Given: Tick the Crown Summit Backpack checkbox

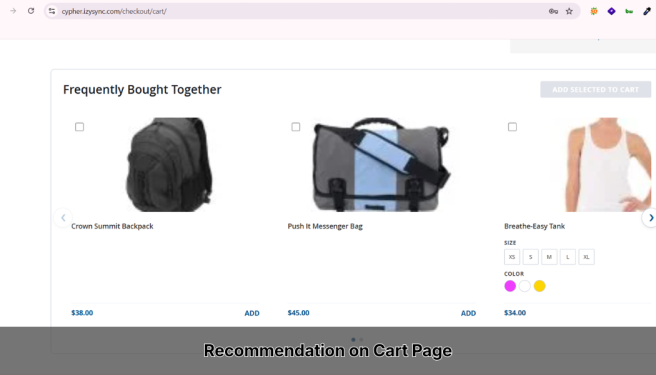Looking at the screenshot, I should (x=79, y=127).
